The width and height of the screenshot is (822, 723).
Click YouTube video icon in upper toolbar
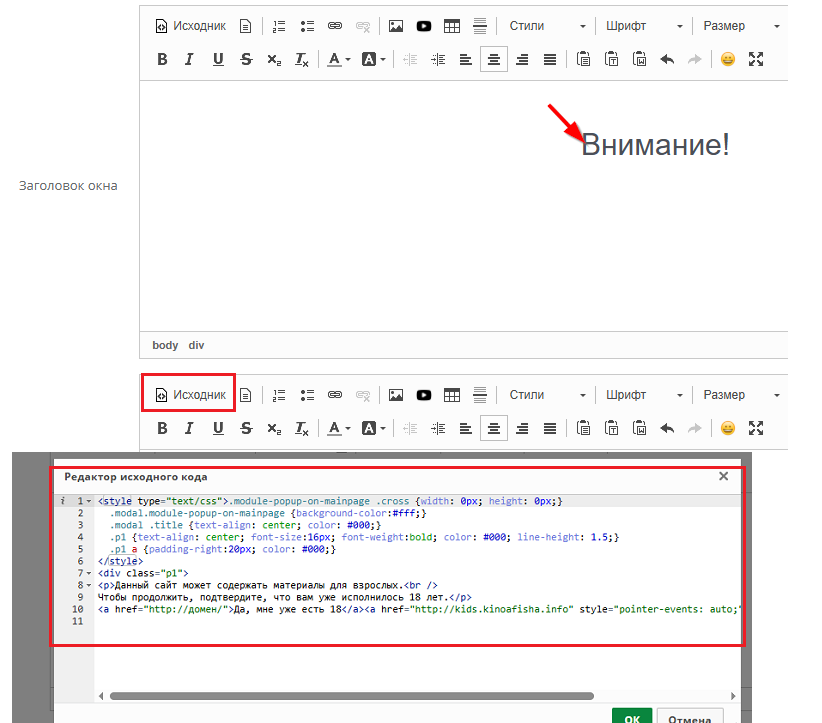424,26
